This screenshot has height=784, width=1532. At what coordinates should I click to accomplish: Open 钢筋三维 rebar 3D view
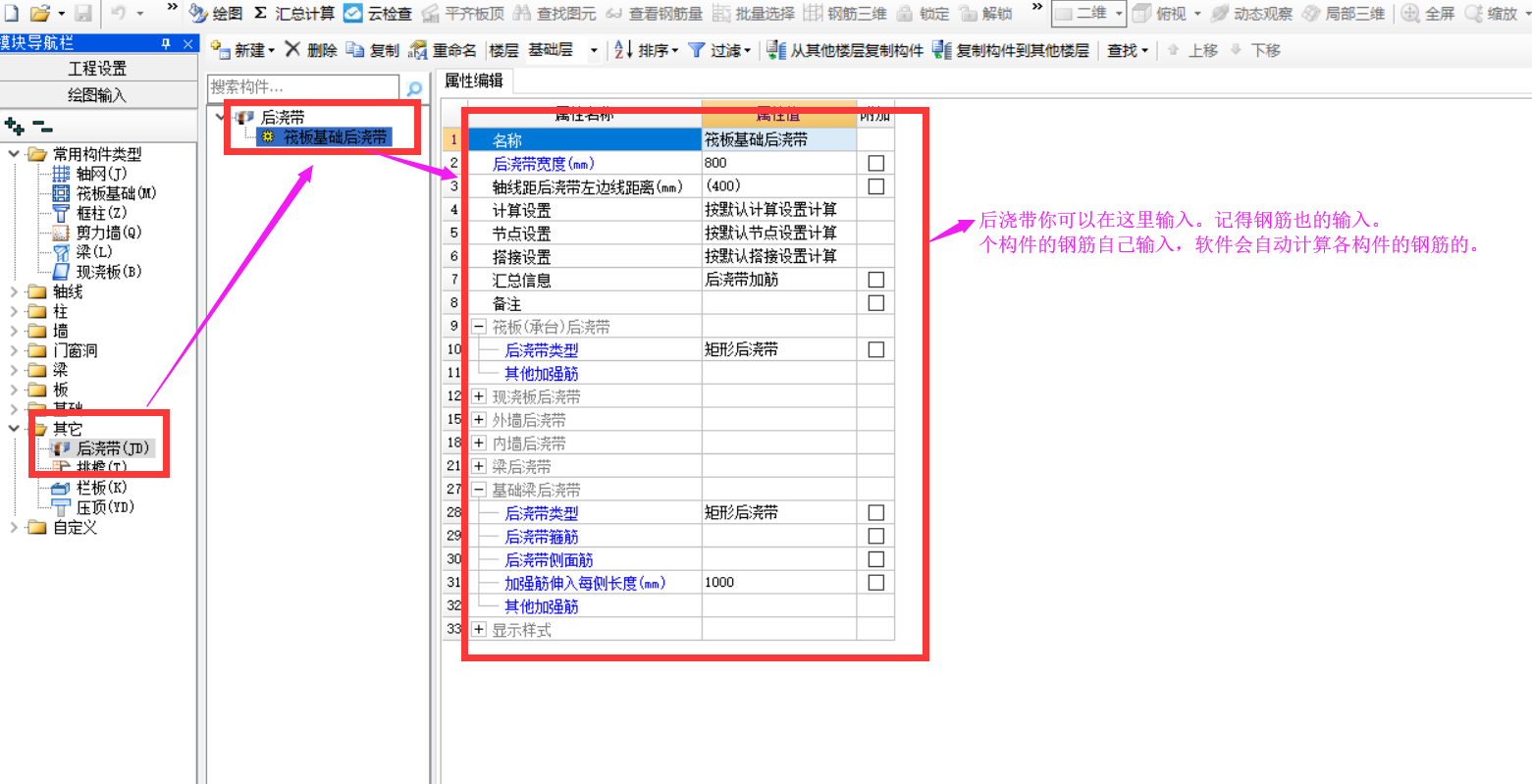pos(845,13)
